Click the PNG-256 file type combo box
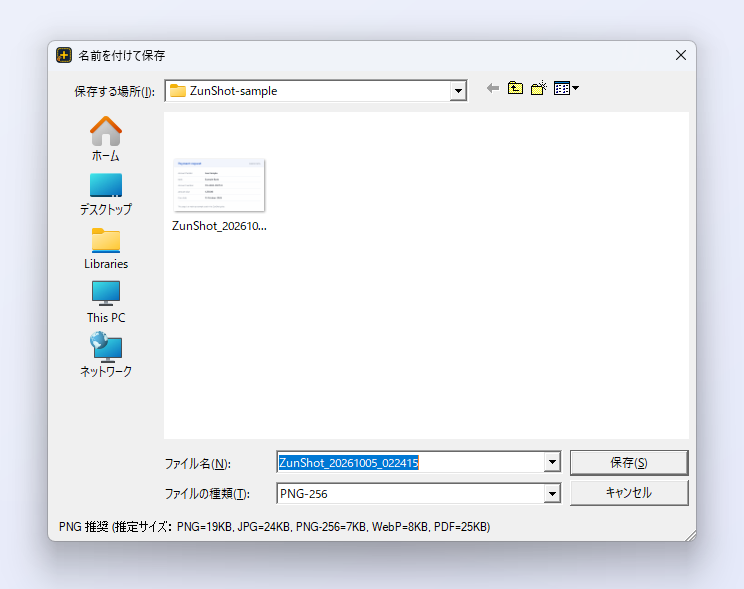 [418, 494]
